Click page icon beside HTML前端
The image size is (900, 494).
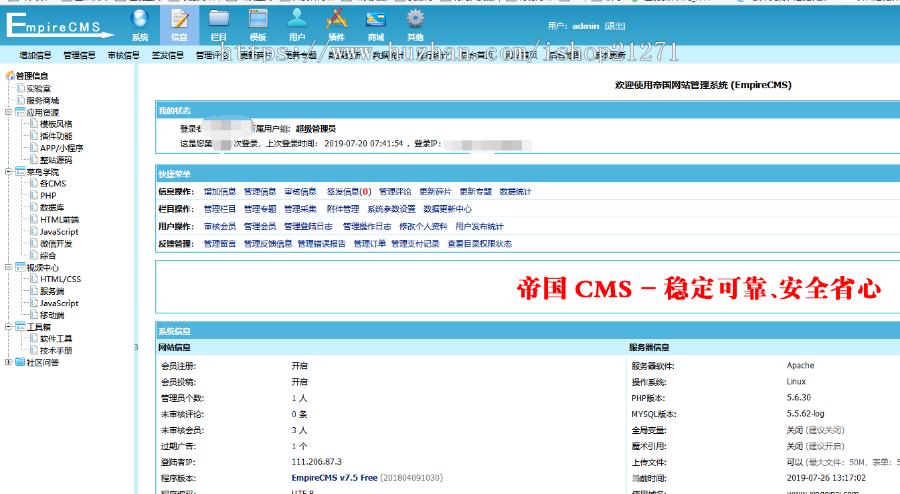[x=34, y=219]
